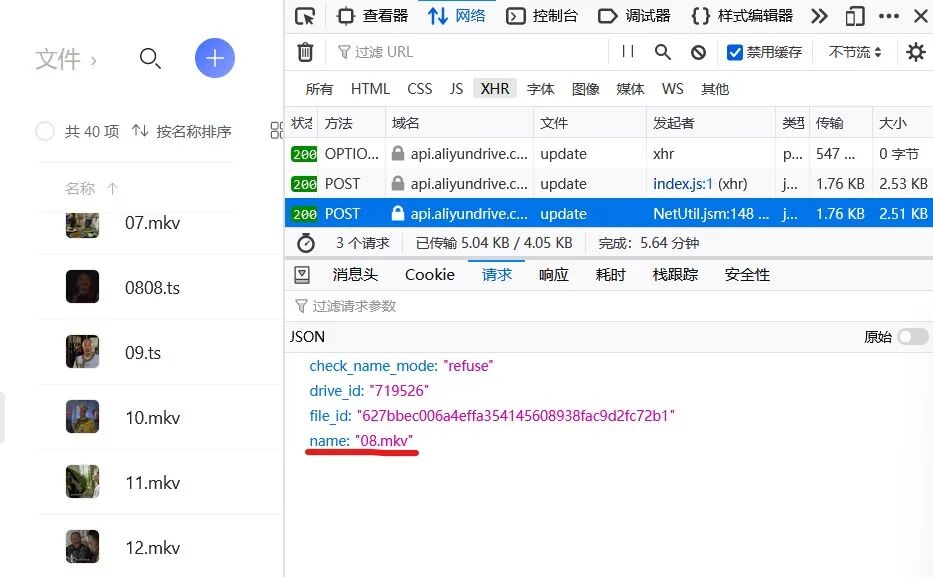This screenshot has width=933, height=577.
Task: Click the blue plus button in file panel
Action: [x=214, y=58]
